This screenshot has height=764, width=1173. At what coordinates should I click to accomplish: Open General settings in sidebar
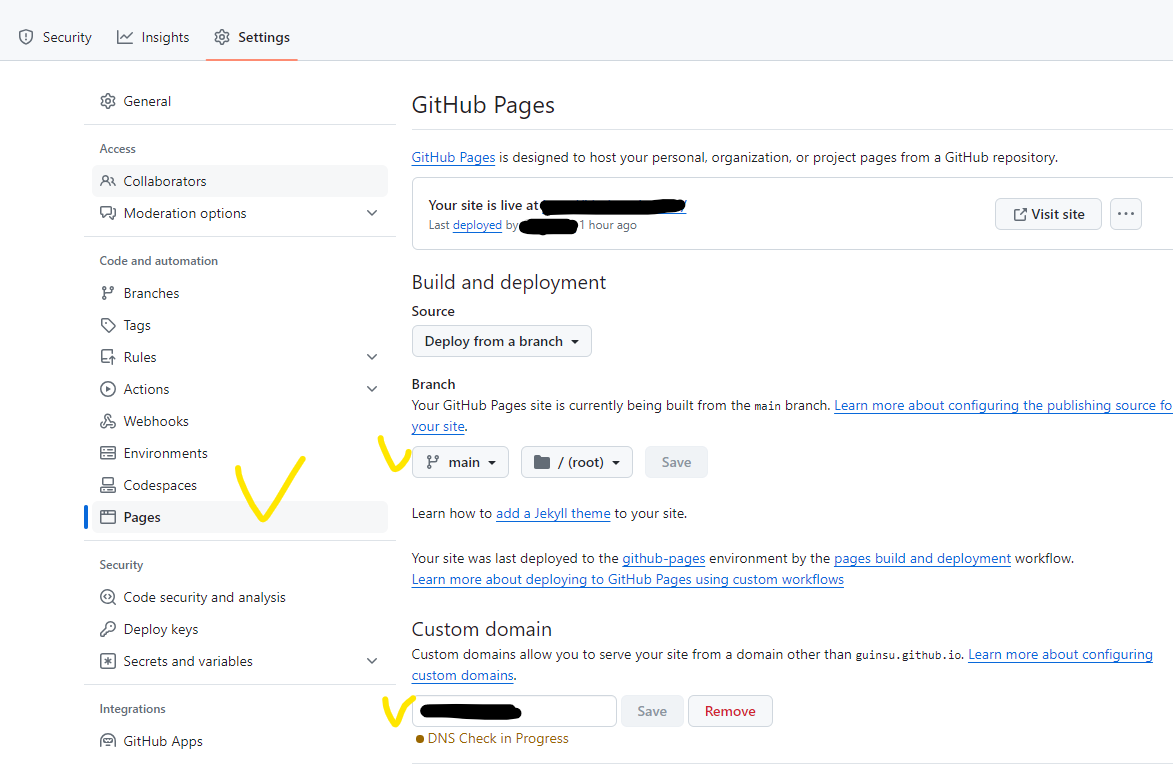pyautogui.click(x=239, y=101)
